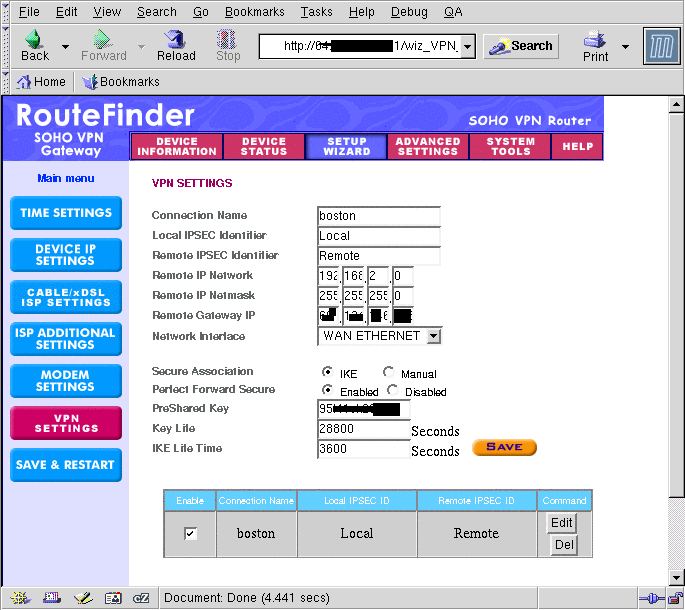Viewport: 685px width, 610px height.
Task: Select Manual for Secure Association
Action: pos(388,373)
